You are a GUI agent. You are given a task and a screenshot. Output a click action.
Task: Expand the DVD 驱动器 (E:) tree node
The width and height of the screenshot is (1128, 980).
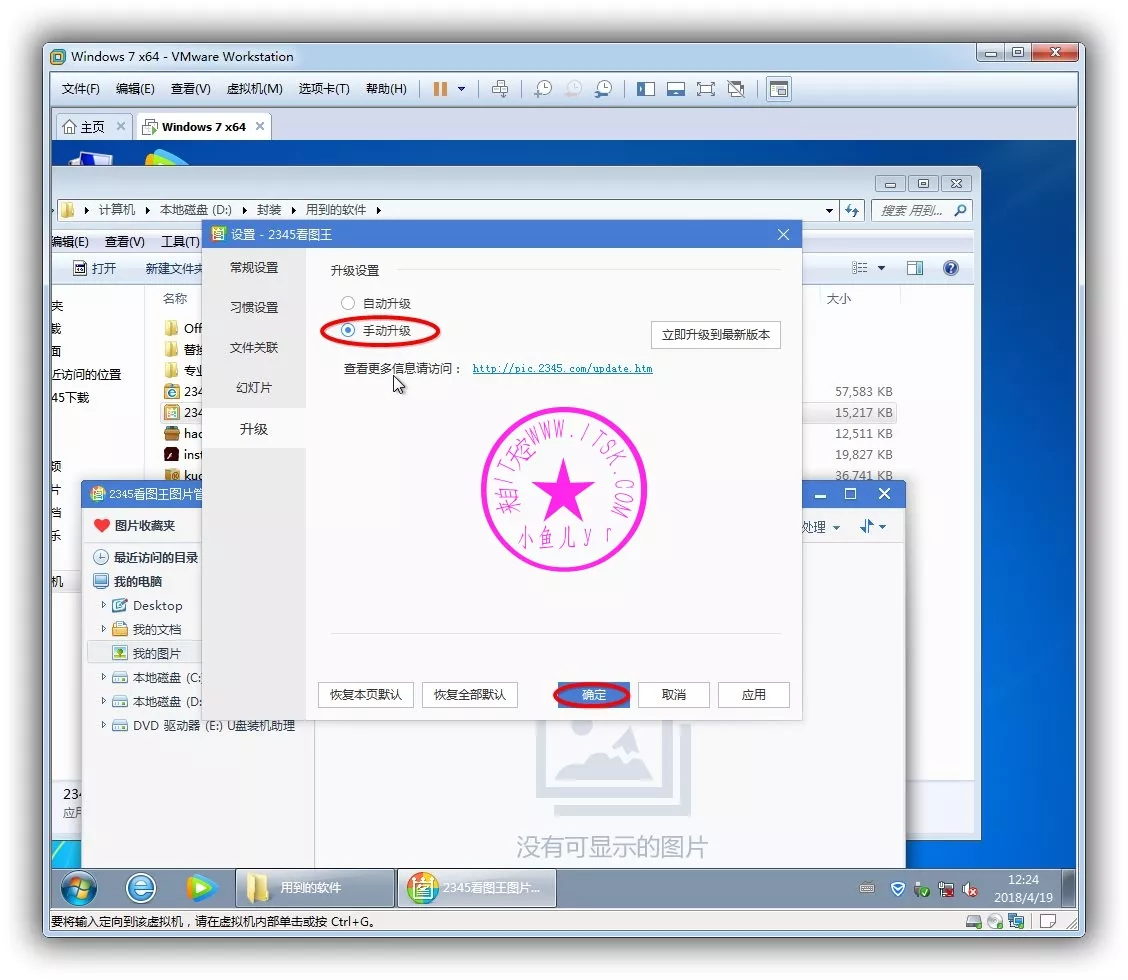coord(103,725)
